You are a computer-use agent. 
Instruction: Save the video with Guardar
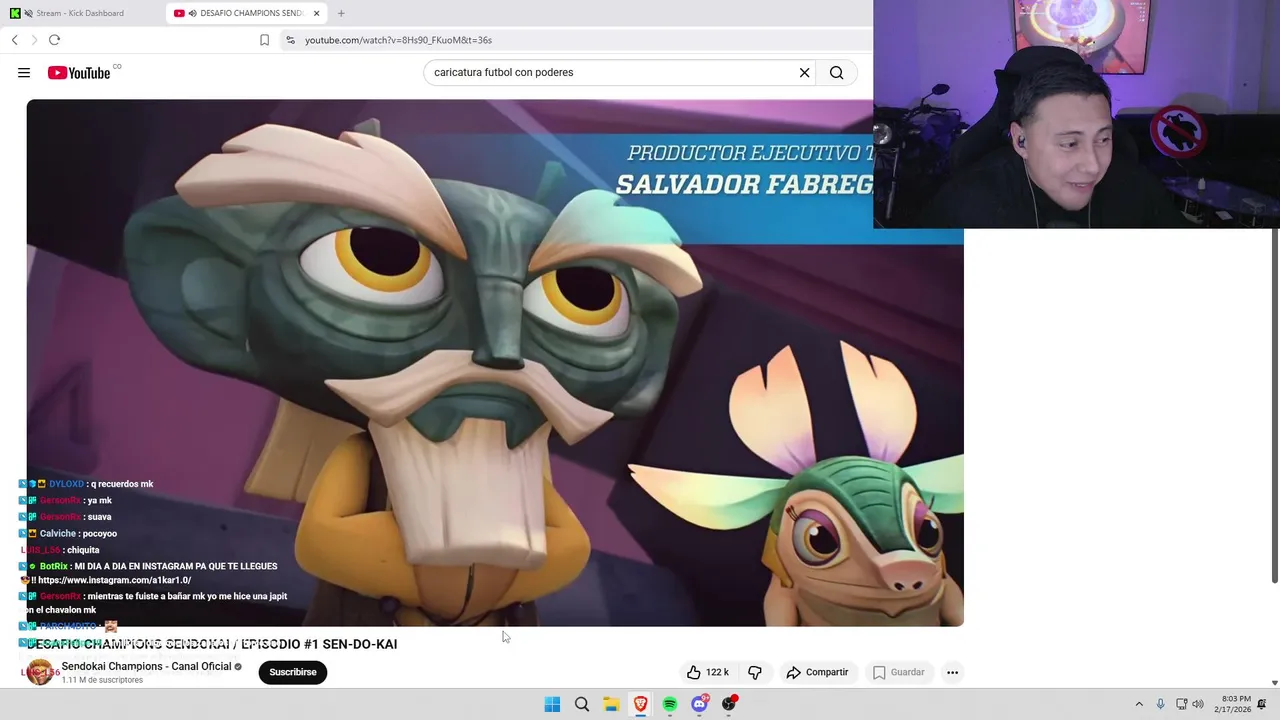pos(898,672)
